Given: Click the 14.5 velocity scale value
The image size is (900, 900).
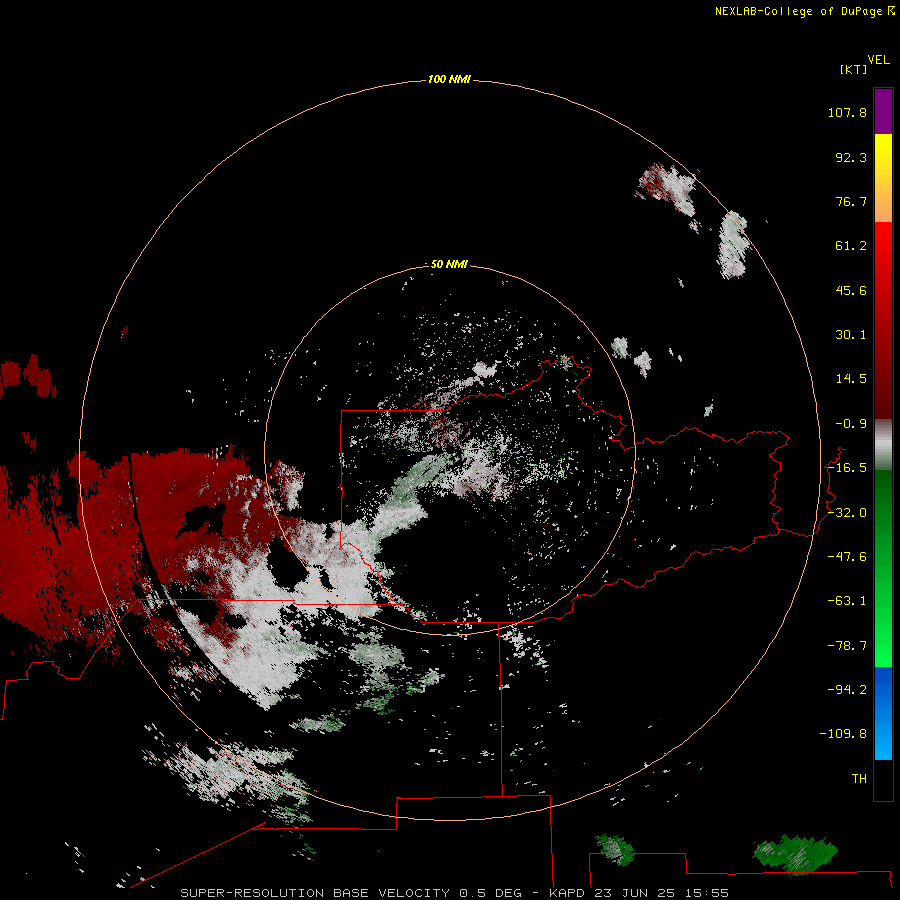Looking at the screenshot, I should (x=851, y=379).
